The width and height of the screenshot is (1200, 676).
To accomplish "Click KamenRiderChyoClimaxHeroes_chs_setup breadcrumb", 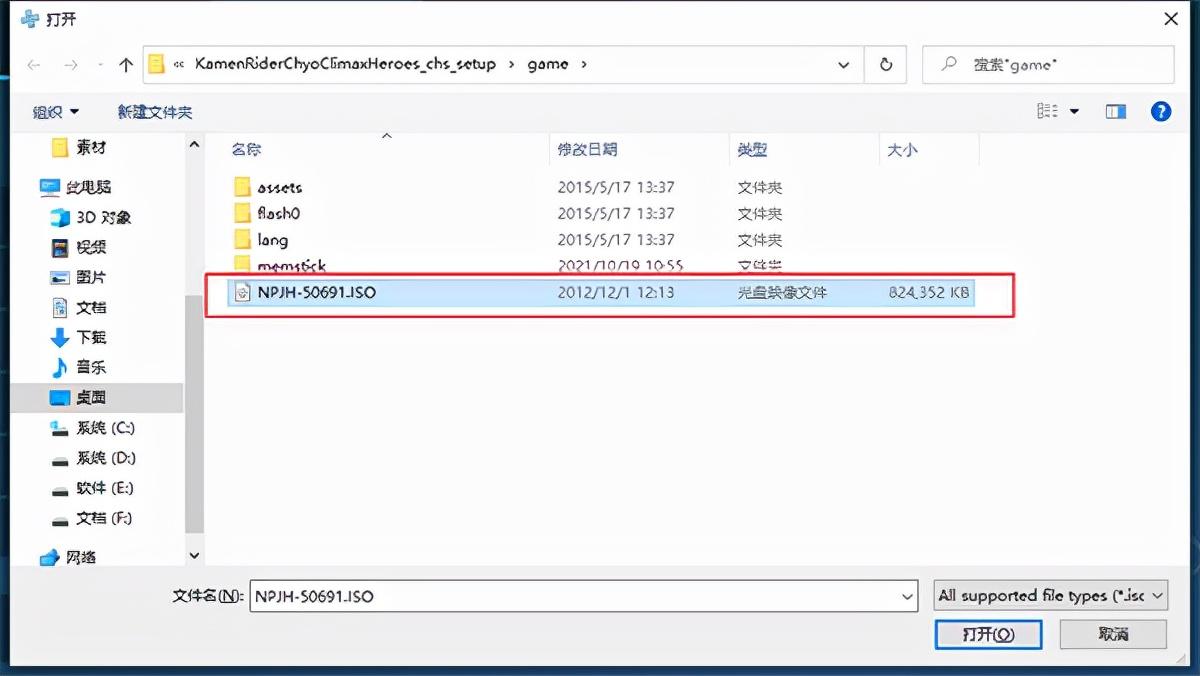I will [345, 64].
